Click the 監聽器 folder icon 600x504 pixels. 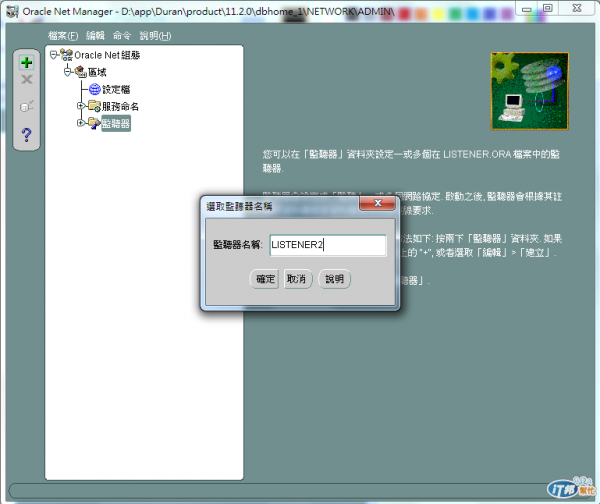click(x=94, y=123)
